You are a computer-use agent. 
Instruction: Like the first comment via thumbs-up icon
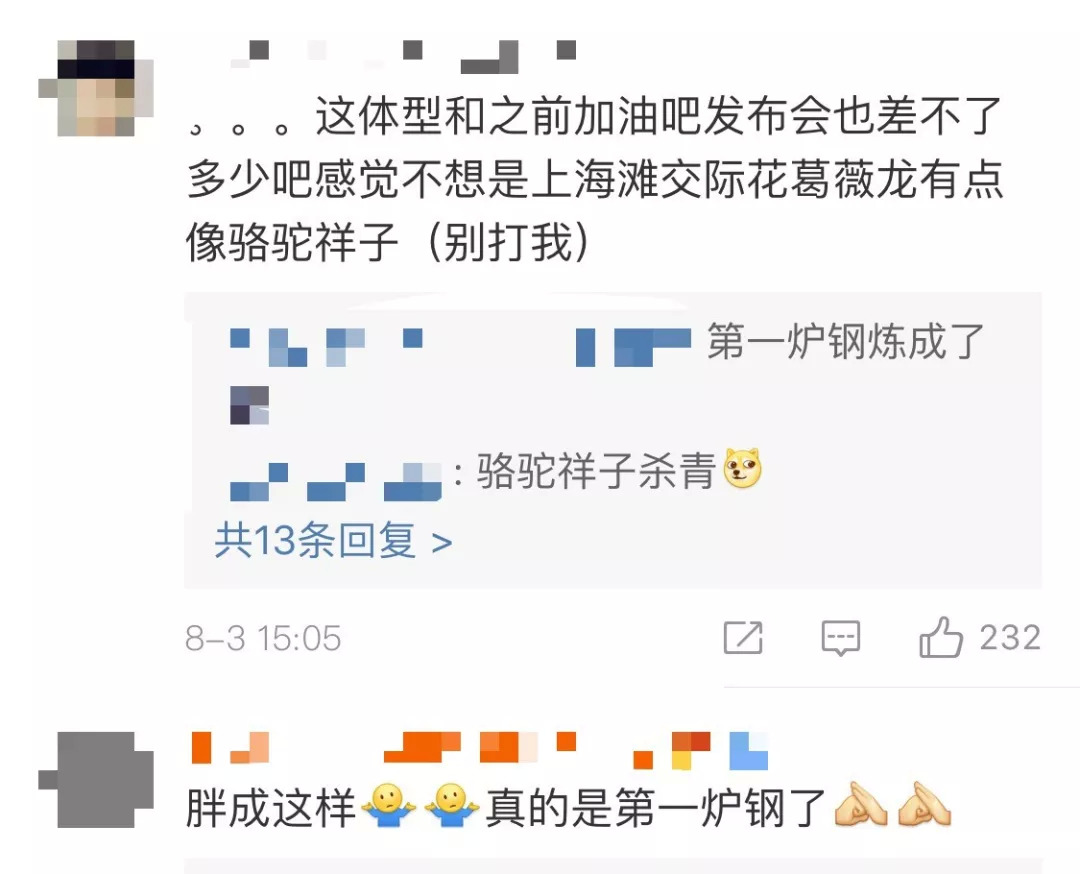tap(941, 636)
